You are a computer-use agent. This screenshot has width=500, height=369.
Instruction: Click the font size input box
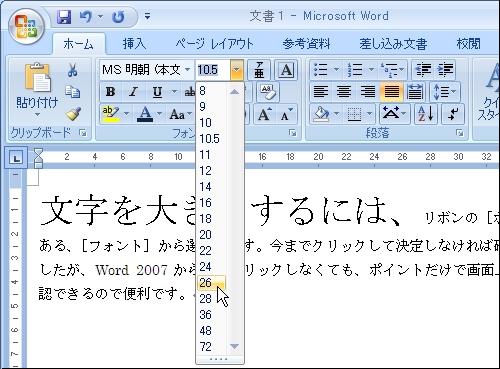[213, 70]
